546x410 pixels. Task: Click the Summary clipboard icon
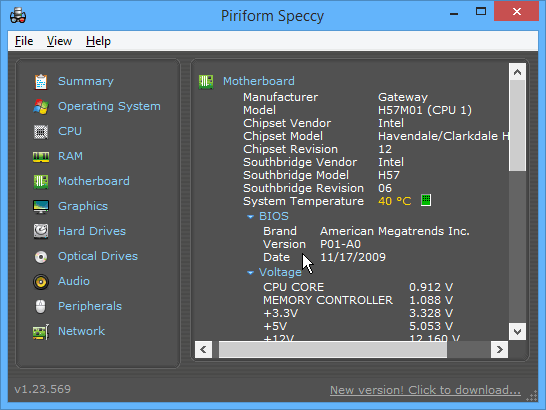tap(41, 82)
